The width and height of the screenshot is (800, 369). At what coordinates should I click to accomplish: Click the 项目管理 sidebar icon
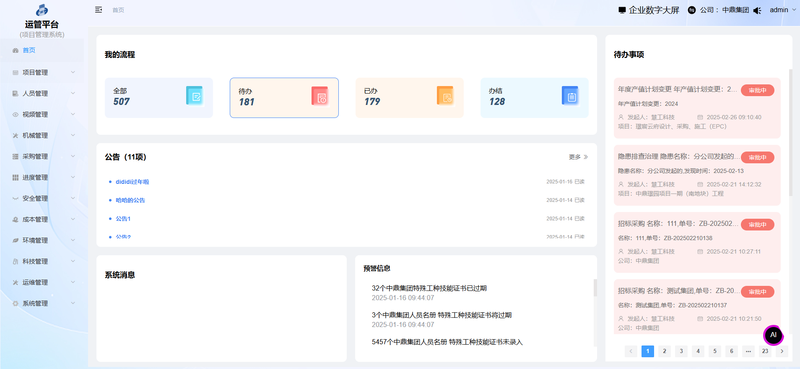coord(15,72)
